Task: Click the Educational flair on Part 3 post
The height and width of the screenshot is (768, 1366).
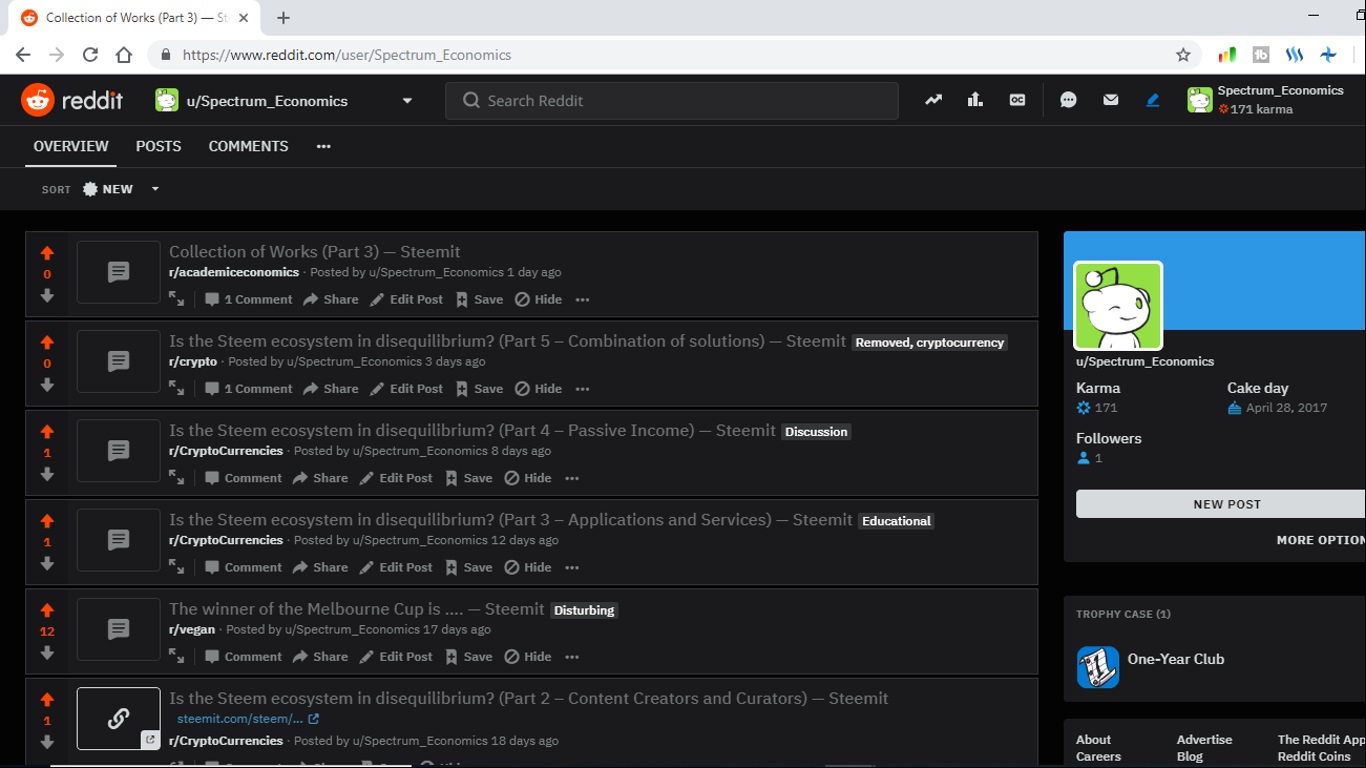Action: (x=896, y=521)
